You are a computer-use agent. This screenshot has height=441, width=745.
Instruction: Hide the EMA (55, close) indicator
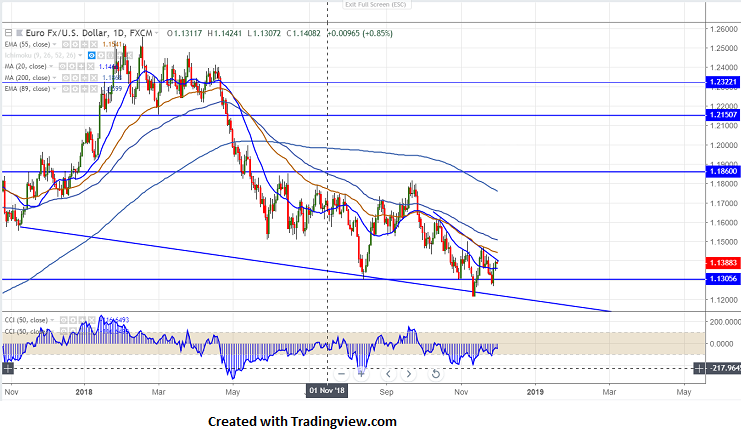coord(66,44)
